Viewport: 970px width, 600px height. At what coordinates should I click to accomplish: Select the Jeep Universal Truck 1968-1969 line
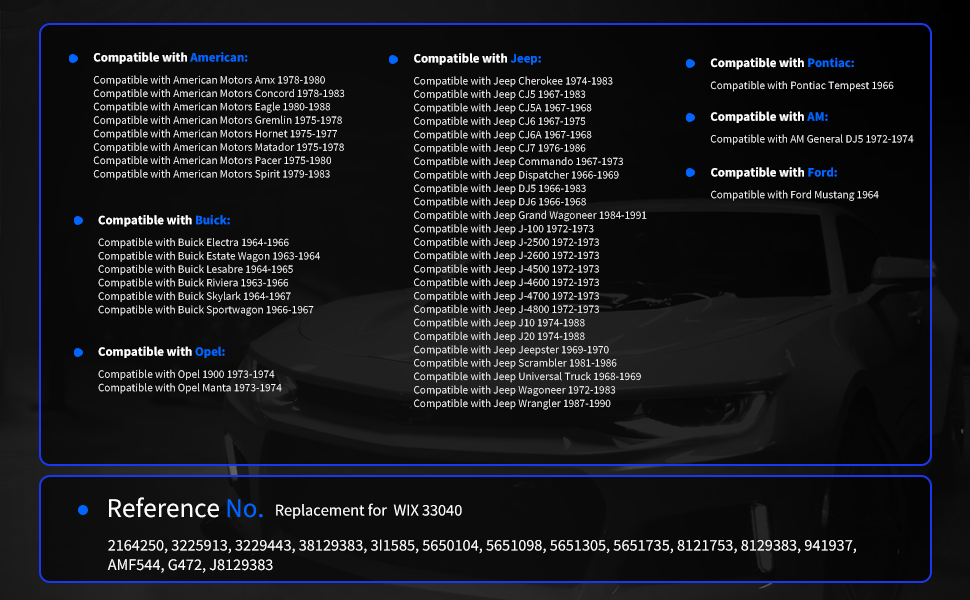527,377
